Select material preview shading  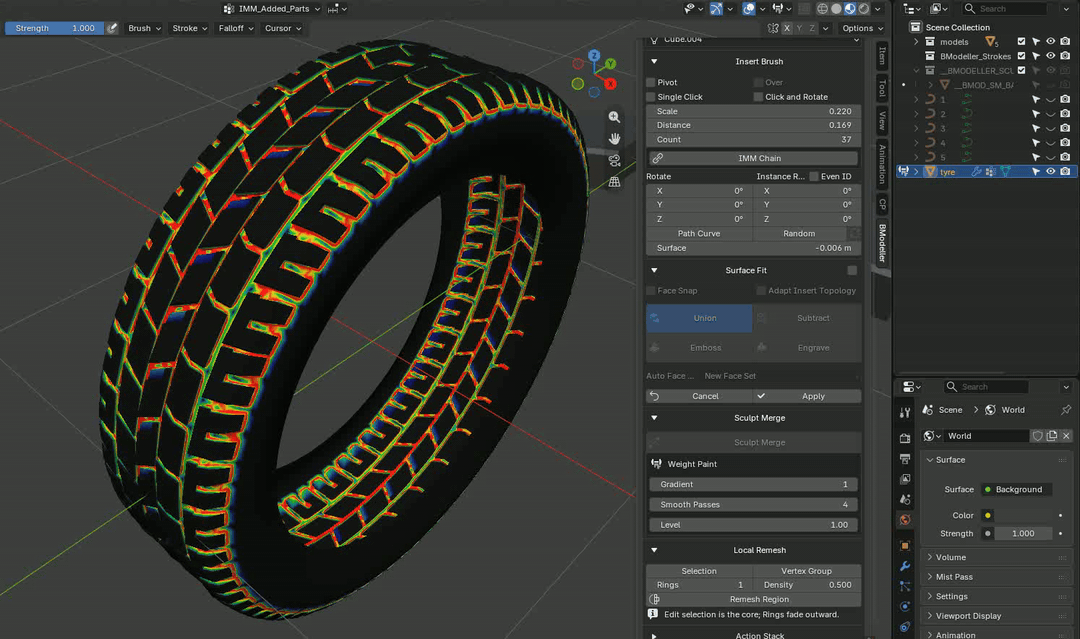click(850, 9)
